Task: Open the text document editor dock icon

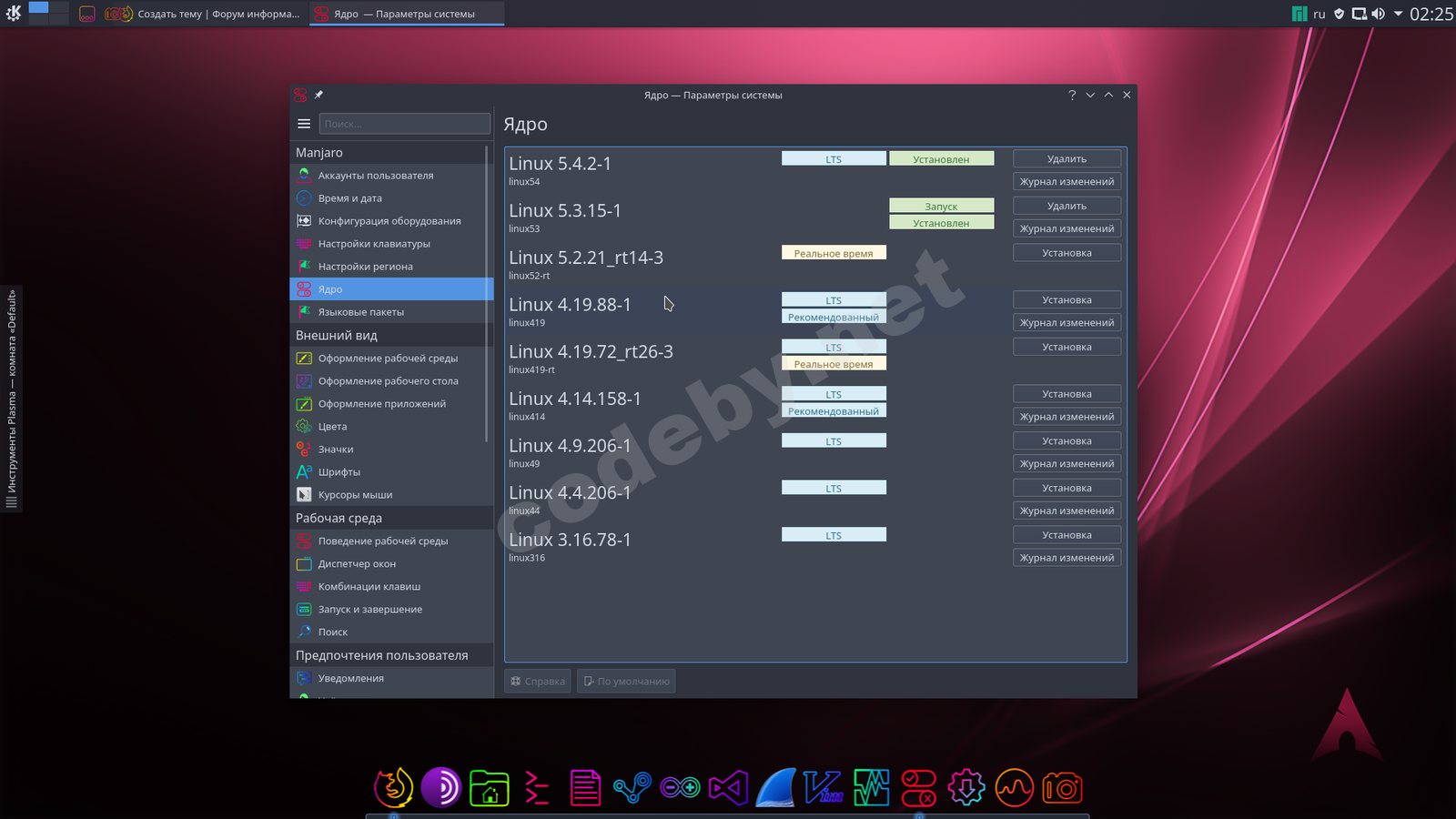Action: 585,788
